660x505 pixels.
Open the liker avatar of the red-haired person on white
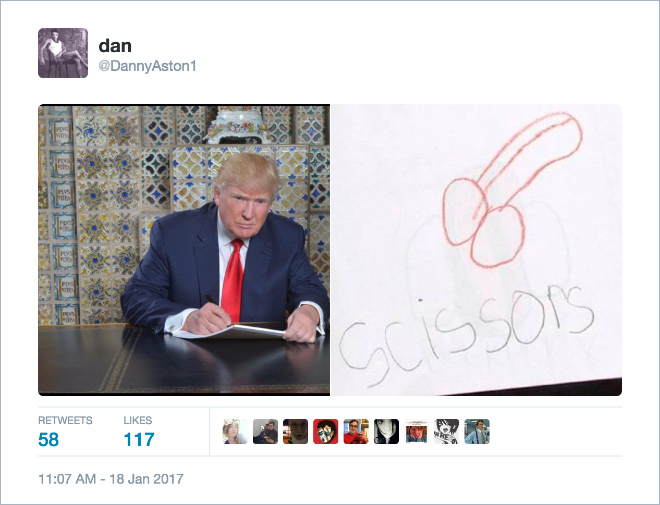tap(417, 431)
